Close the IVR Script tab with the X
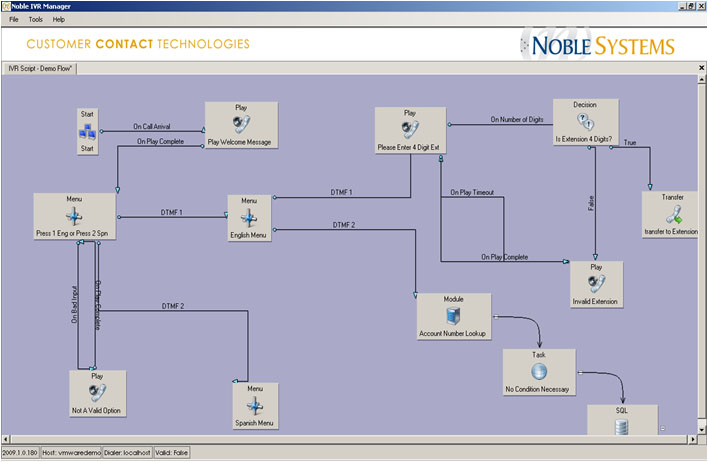The width and height of the screenshot is (708, 462). tap(701, 68)
